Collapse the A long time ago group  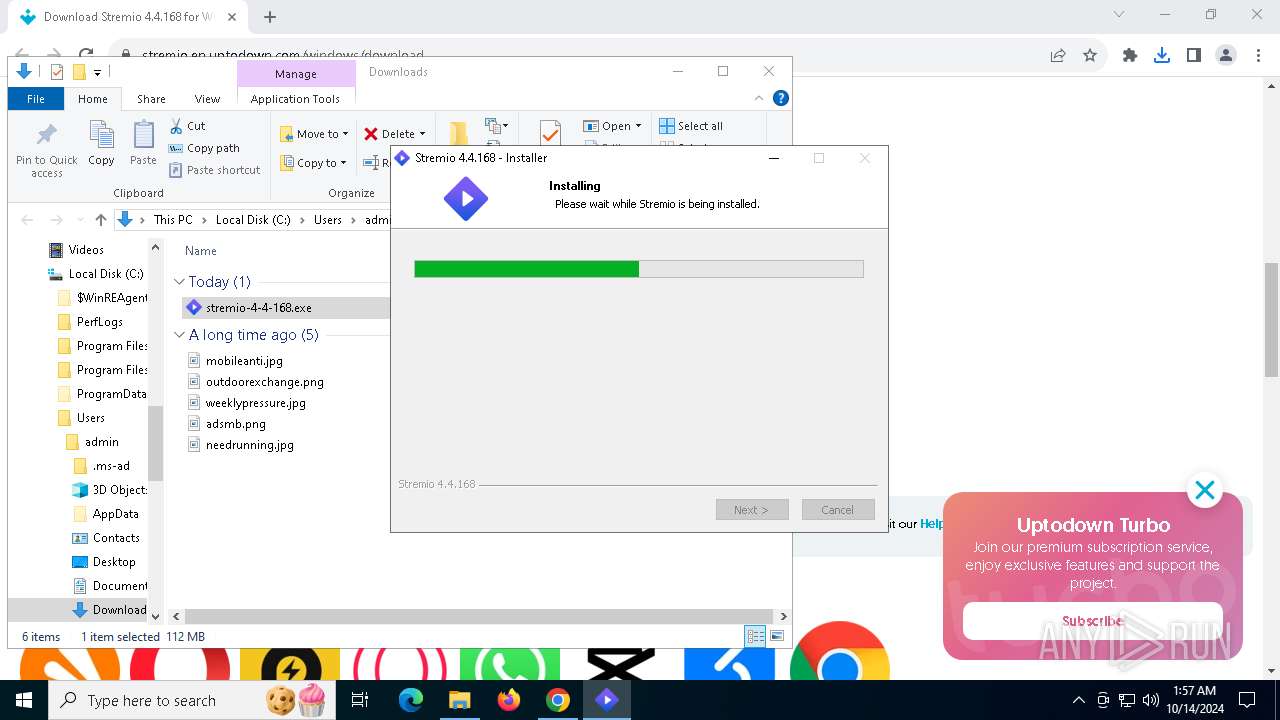point(179,335)
